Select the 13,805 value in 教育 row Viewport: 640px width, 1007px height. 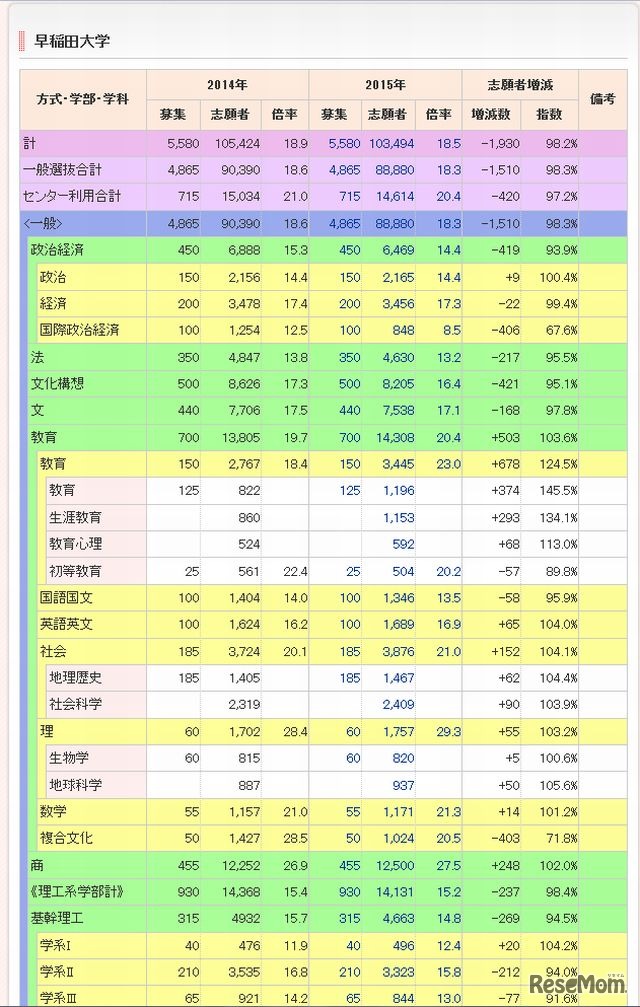pos(241,437)
